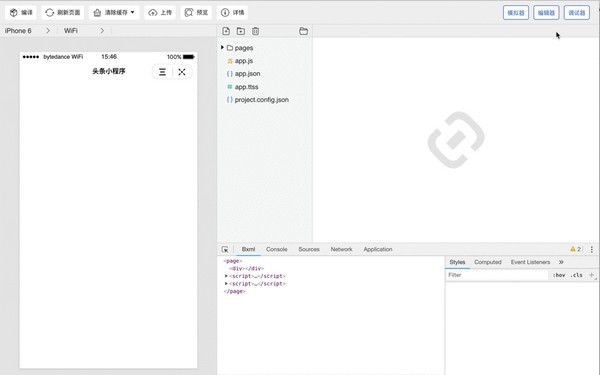Show more style tabs with chevron

click(x=561, y=262)
